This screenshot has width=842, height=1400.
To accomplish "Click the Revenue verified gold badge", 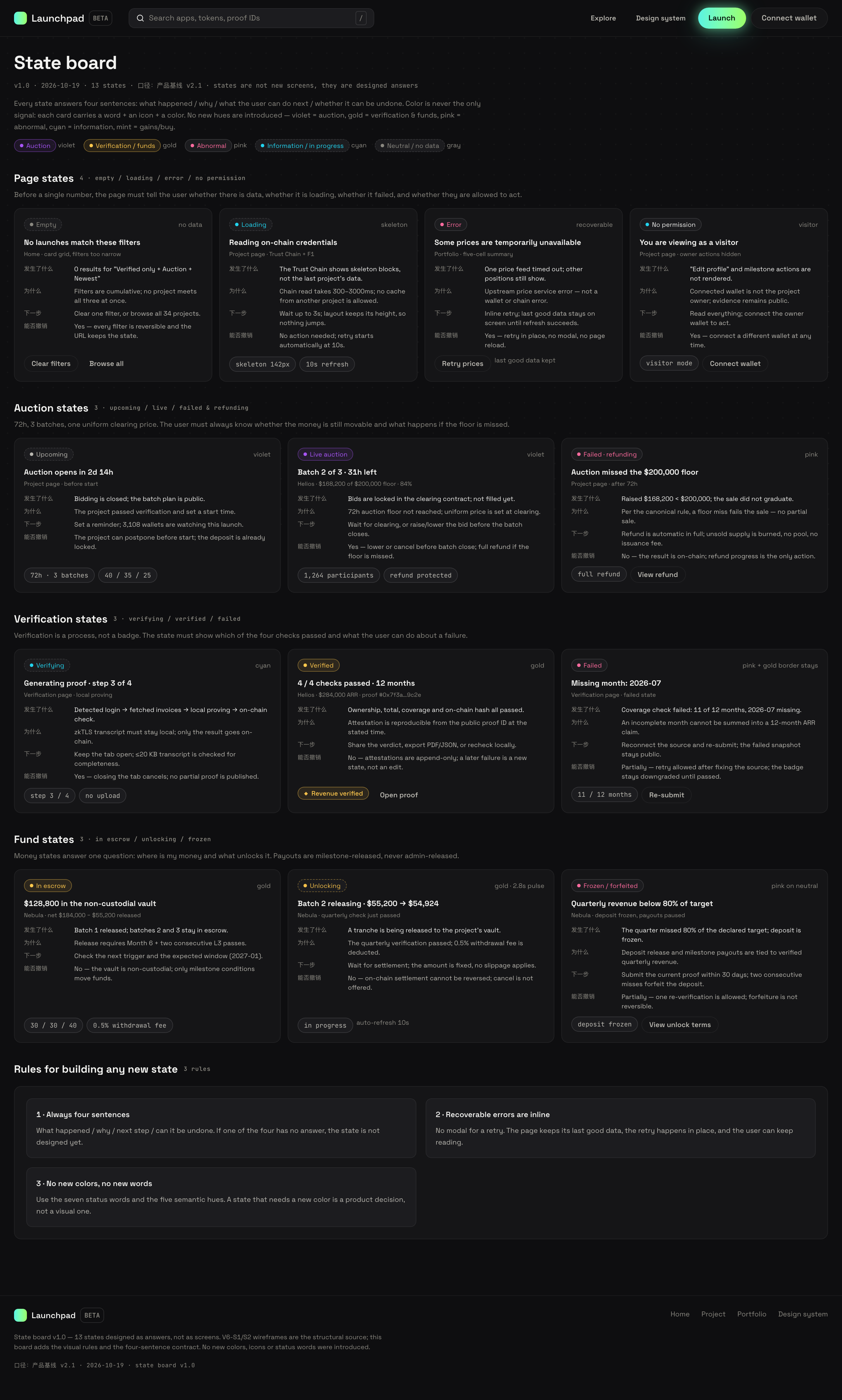I will click(x=333, y=793).
